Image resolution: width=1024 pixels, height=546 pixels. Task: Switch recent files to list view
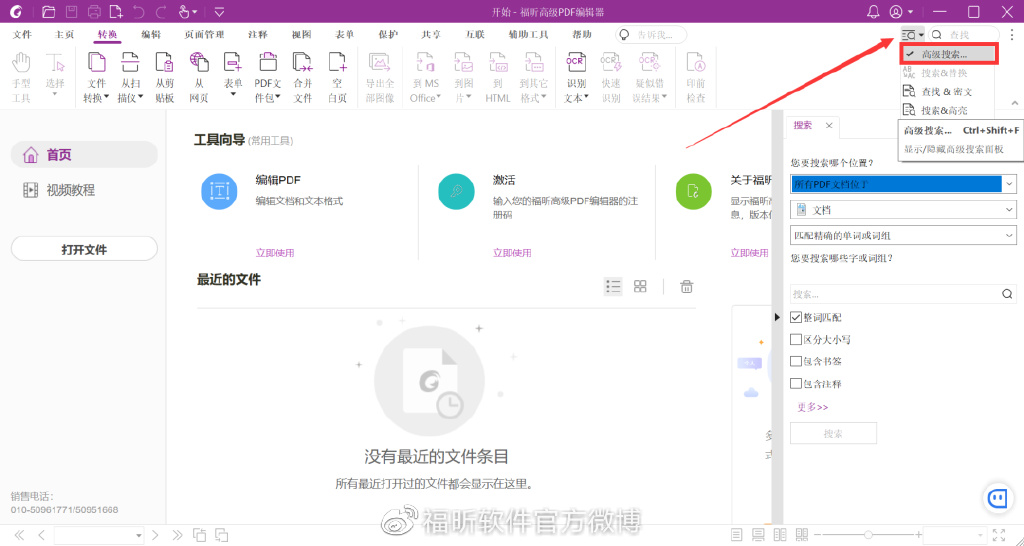[x=613, y=286]
